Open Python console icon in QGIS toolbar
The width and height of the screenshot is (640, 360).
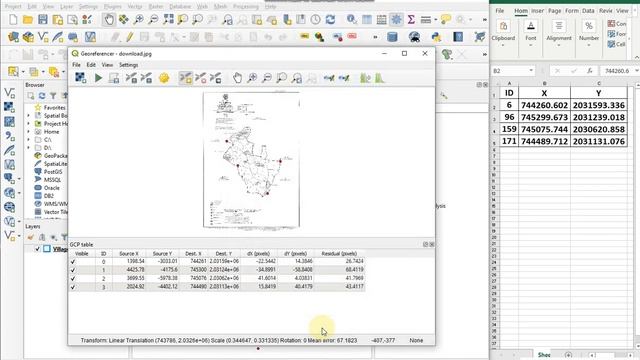436,37
